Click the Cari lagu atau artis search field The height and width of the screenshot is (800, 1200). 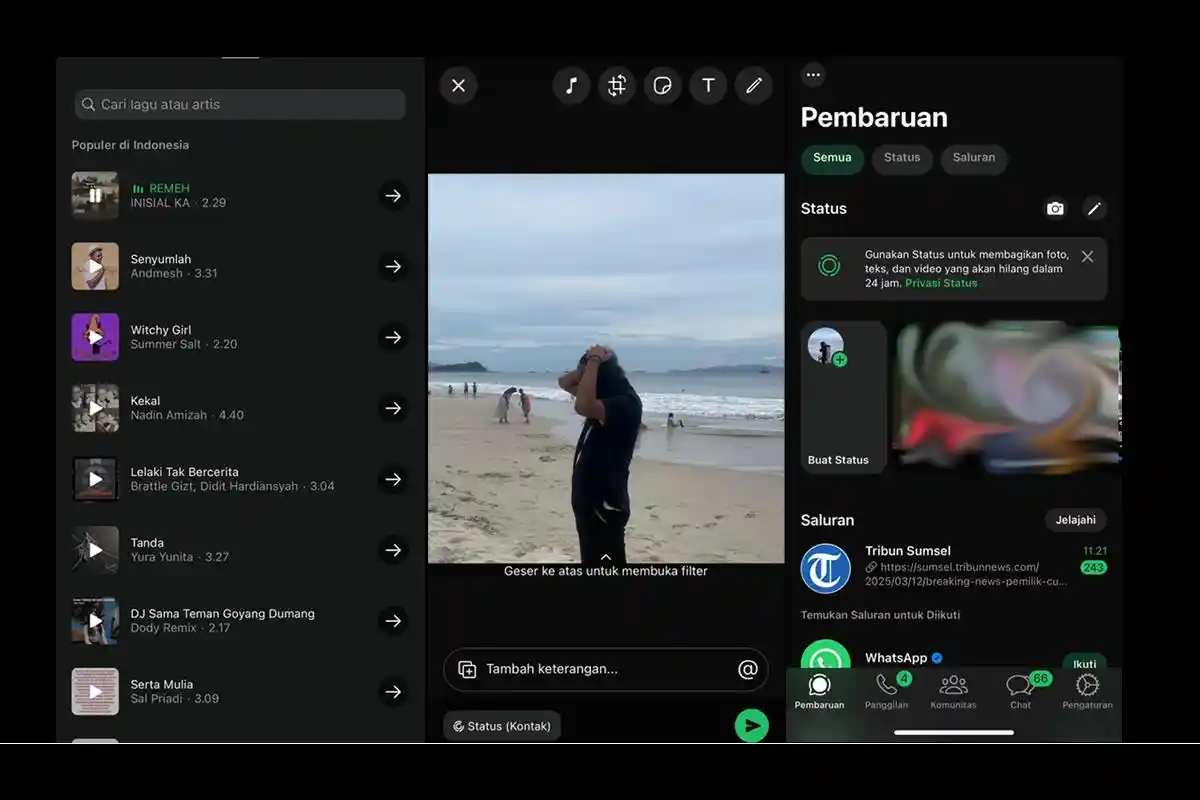239,104
